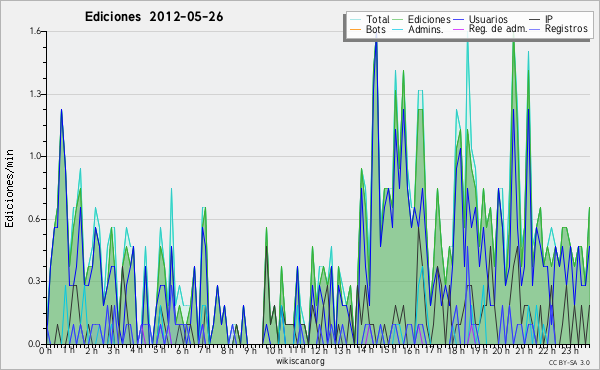The height and width of the screenshot is (370, 600).
Task: Click the '7 h' hour label
Action: click(204, 350)
